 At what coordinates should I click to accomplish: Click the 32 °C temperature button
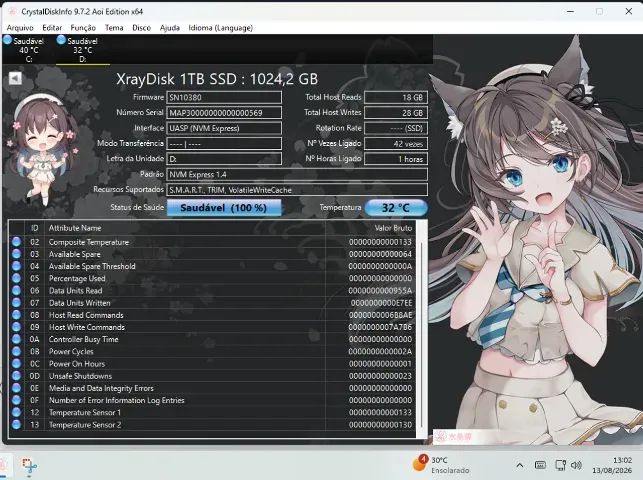click(x=396, y=208)
